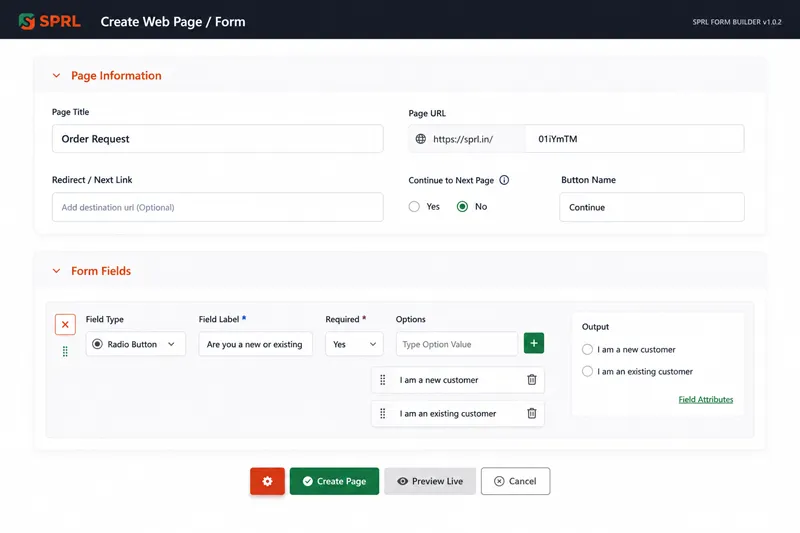800x533 pixels.
Task: Click the Create Page button
Action: (x=334, y=481)
